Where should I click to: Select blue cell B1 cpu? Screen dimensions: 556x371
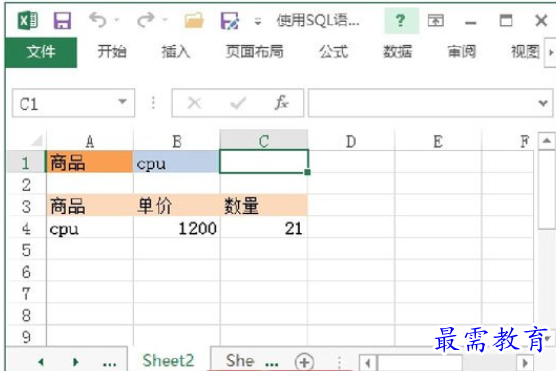[x=177, y=162]
